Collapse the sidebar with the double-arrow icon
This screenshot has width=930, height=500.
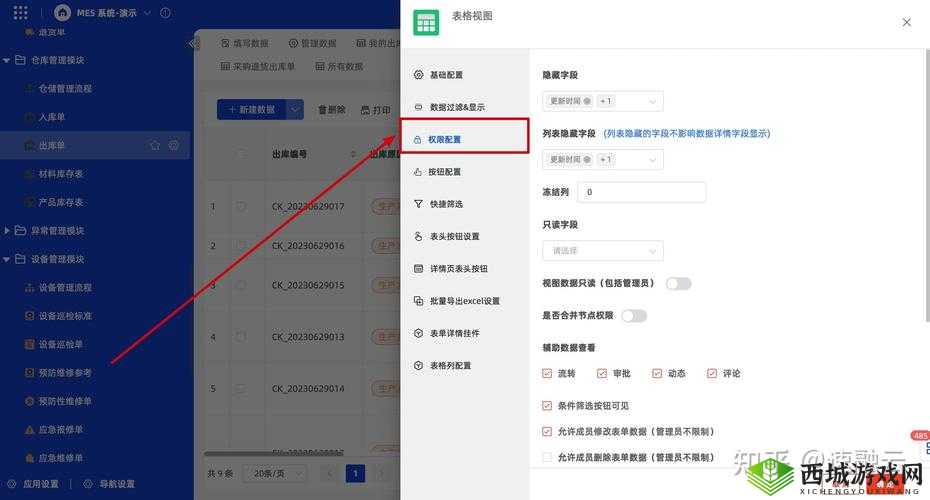pyautogui.click(x=193, y=44)
